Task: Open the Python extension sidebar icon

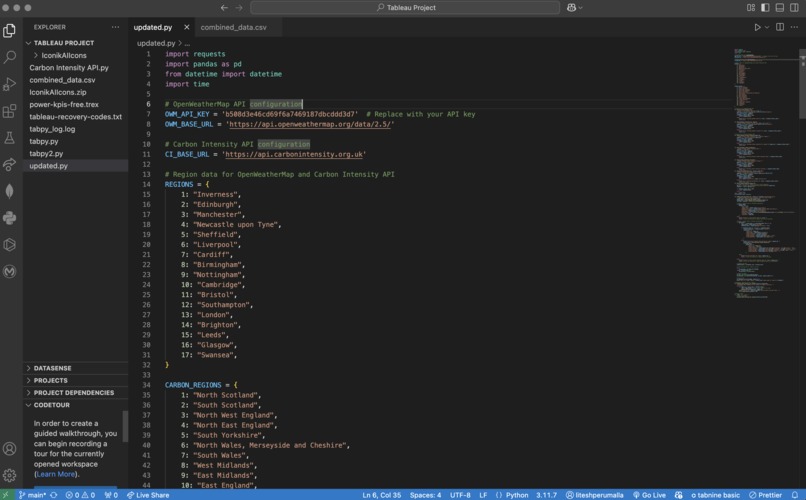Action: coord(10,218)
